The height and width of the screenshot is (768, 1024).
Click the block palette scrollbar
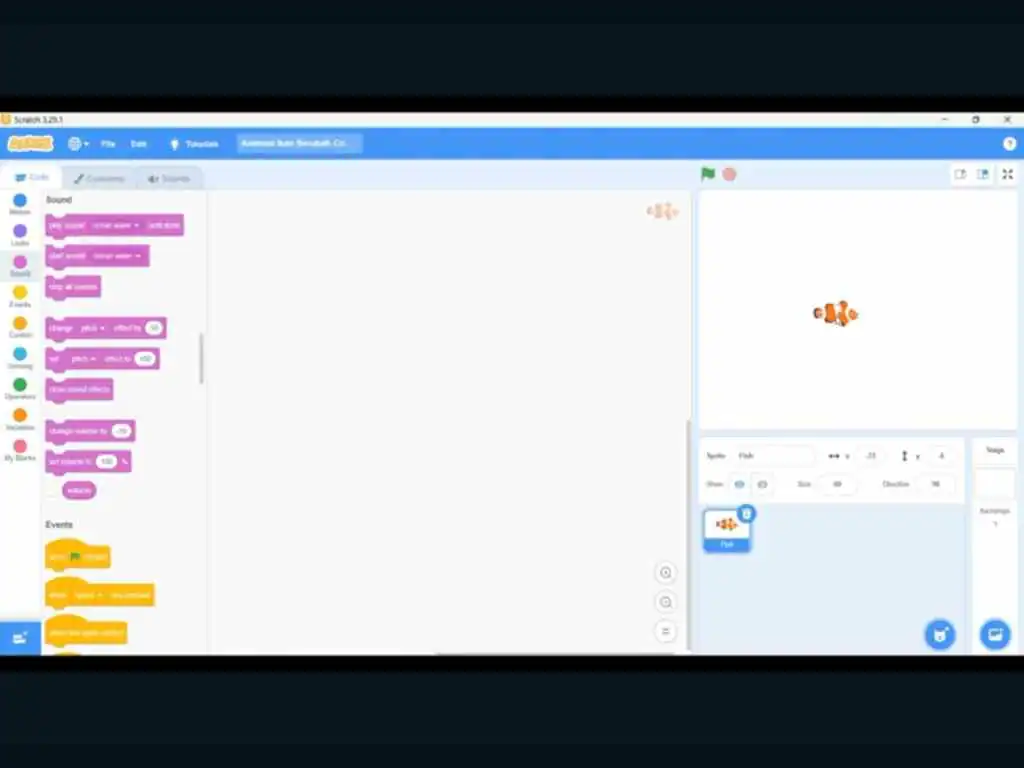[202, 358]
